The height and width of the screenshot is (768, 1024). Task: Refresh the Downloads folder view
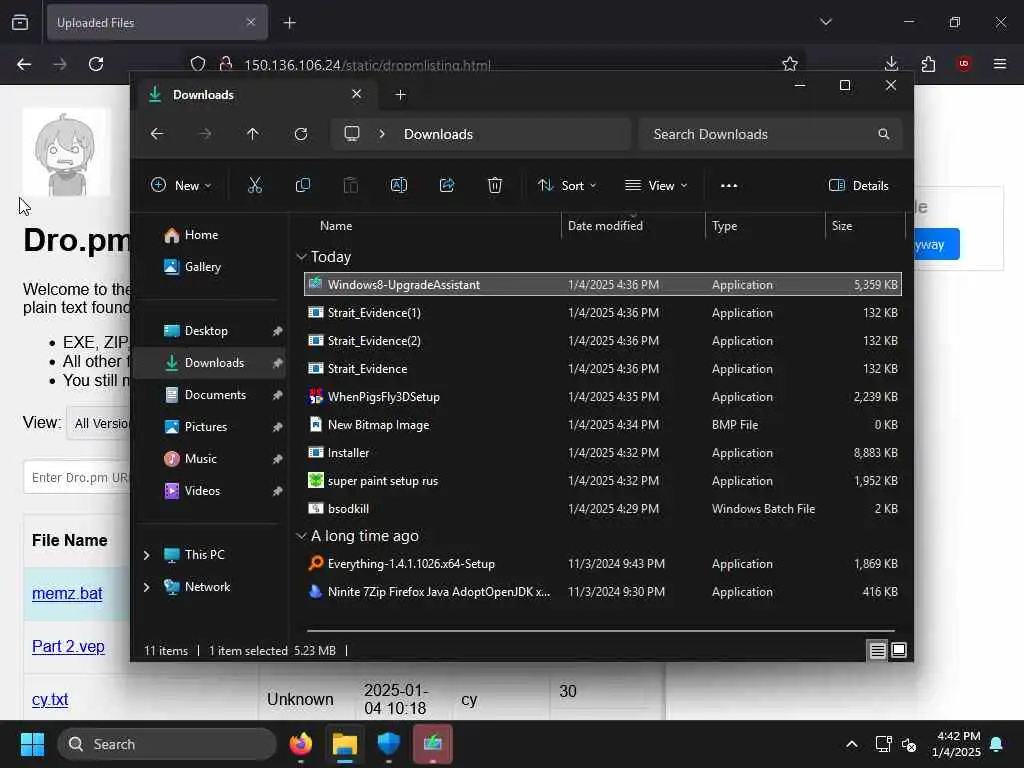coord(300,134)
